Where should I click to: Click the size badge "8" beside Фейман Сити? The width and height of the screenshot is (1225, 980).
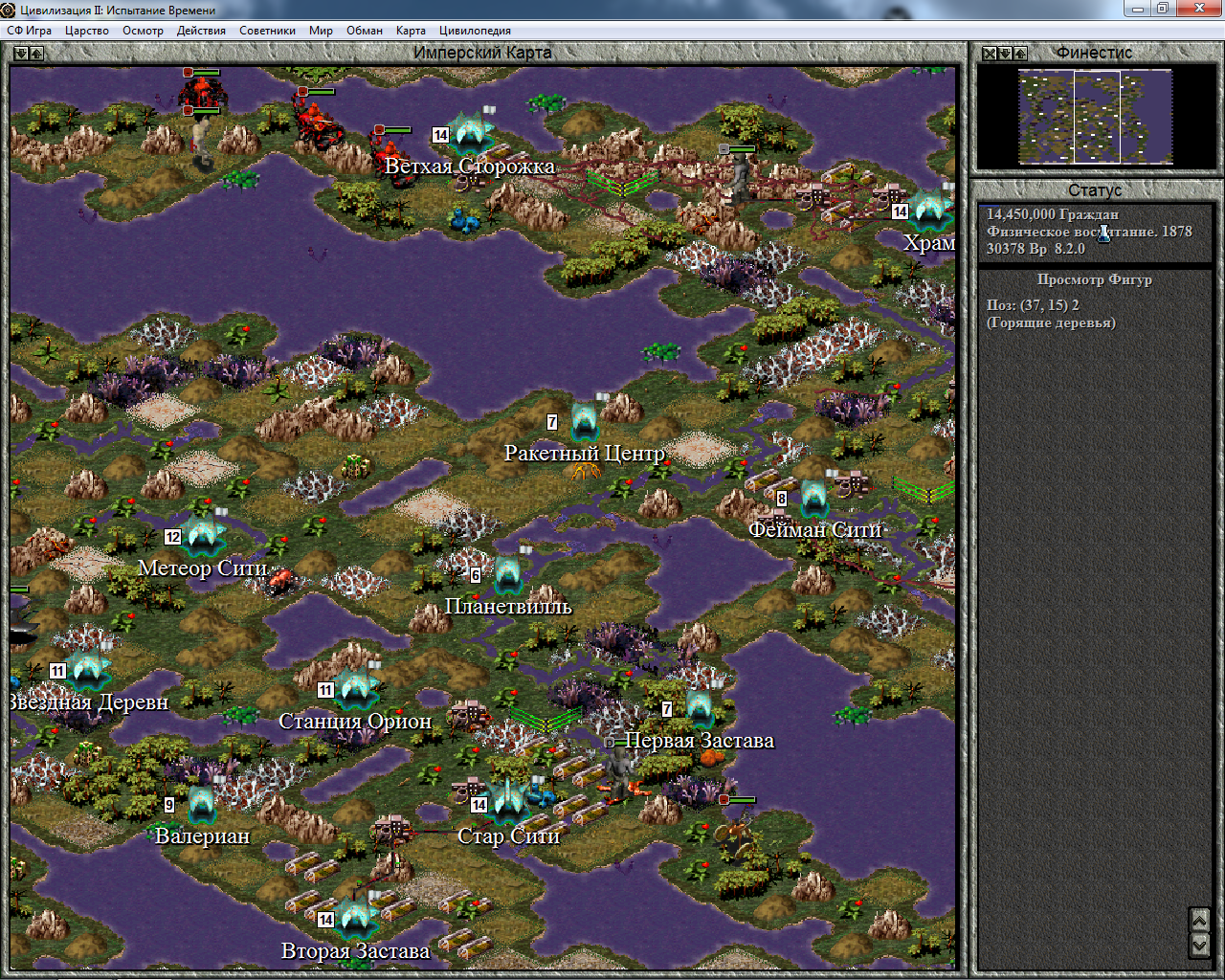coord(782,499)
